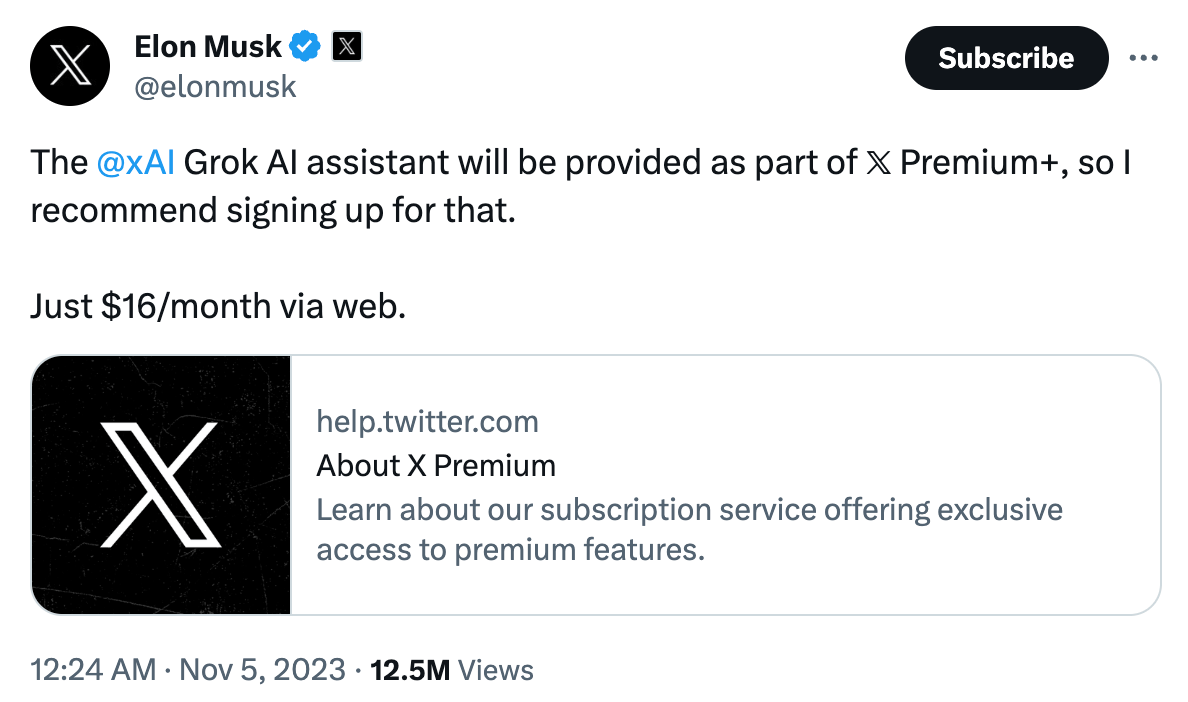Visit the help.twitter.com link card
This screenshot has height=702, width=1188.
(x=427, y=421)
